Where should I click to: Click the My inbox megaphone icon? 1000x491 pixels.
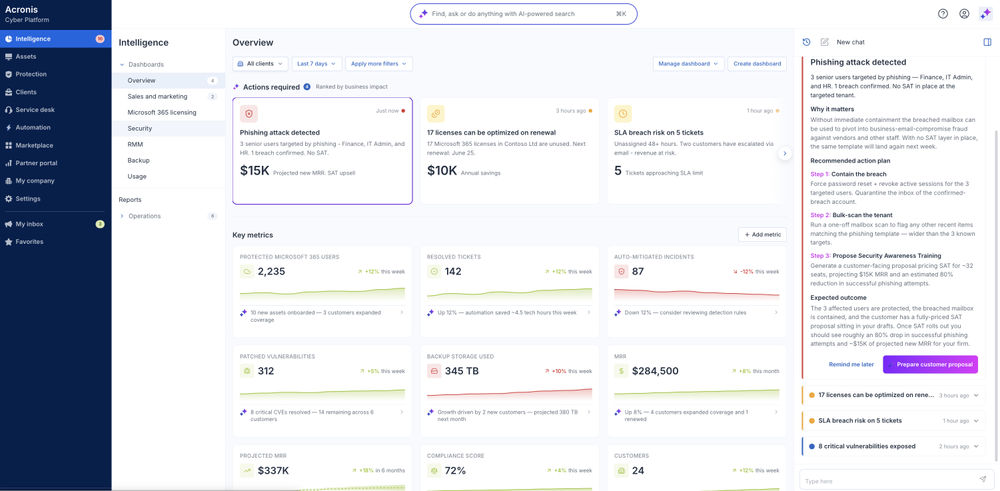click(8, 224)
